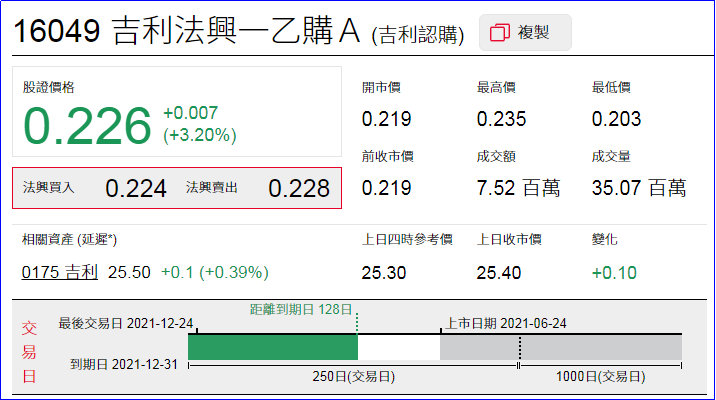Click the 成交額 heading
Screen dimensions: 716x400
(496, 157)
